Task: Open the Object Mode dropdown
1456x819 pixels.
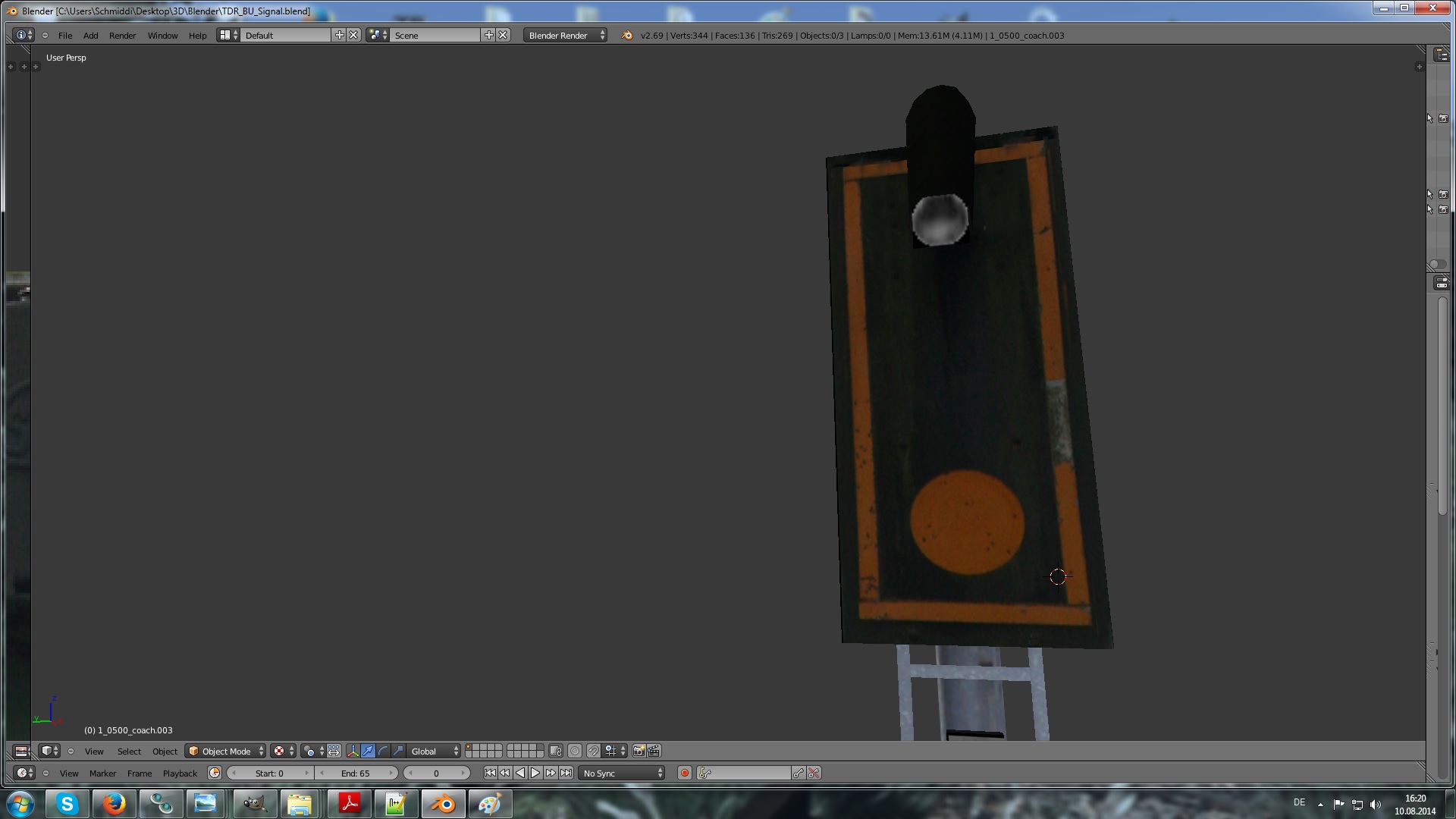Action: [x=226, y=751]
